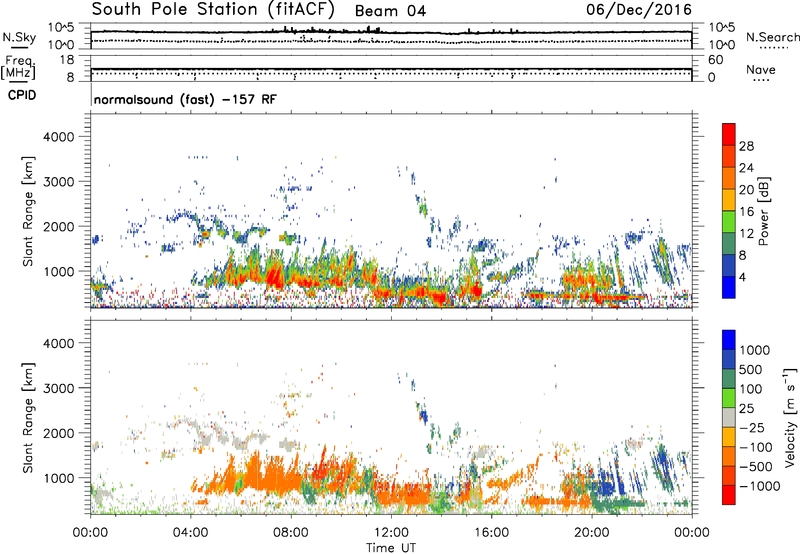This screenshot has width=800, height=554.
Task: Click the 'Nave' legend label
Action: point(761,69)
